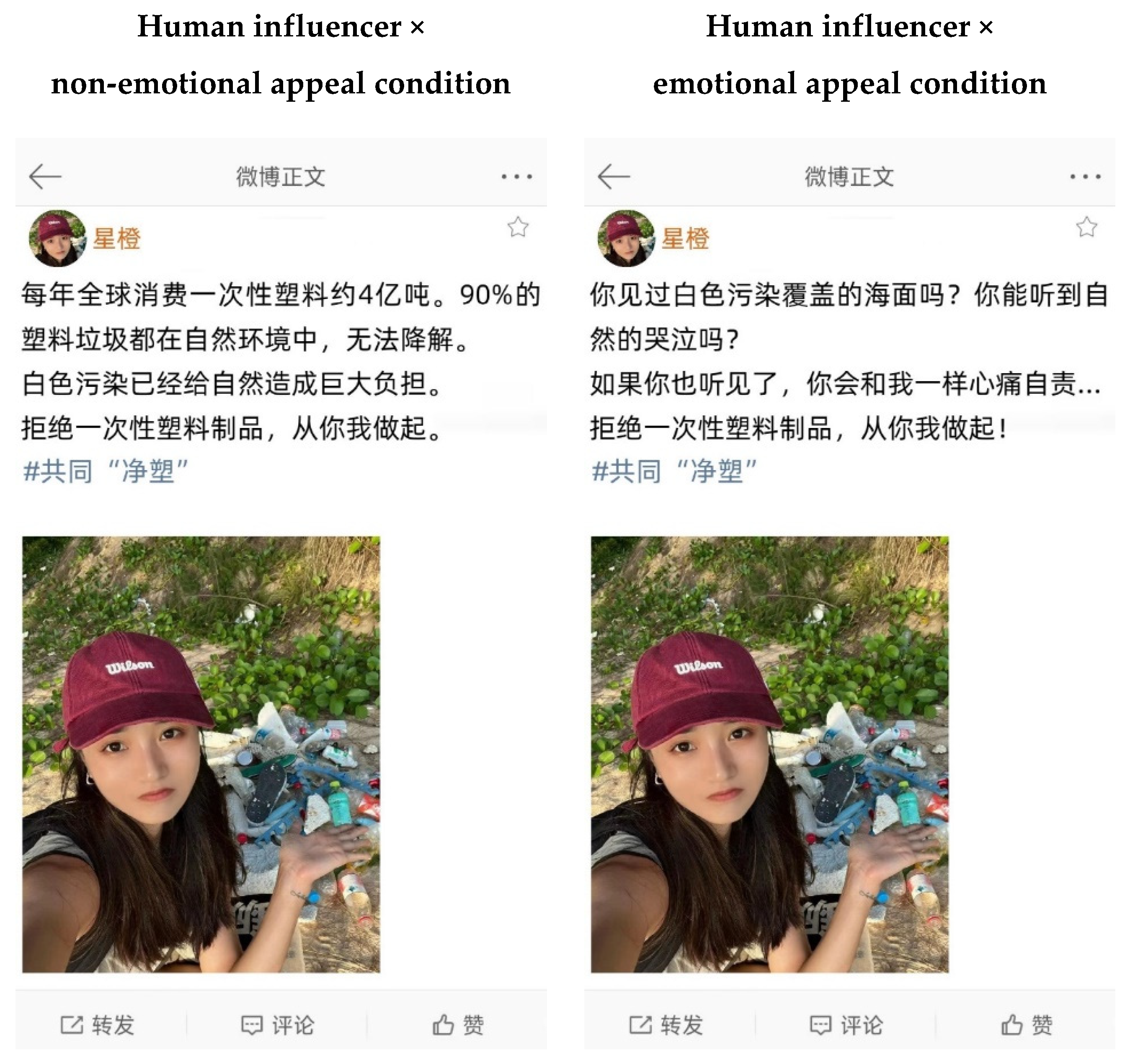Go back using left post's arrow icon
This screenshot has width=1130, height=1064.
point(45,176)
